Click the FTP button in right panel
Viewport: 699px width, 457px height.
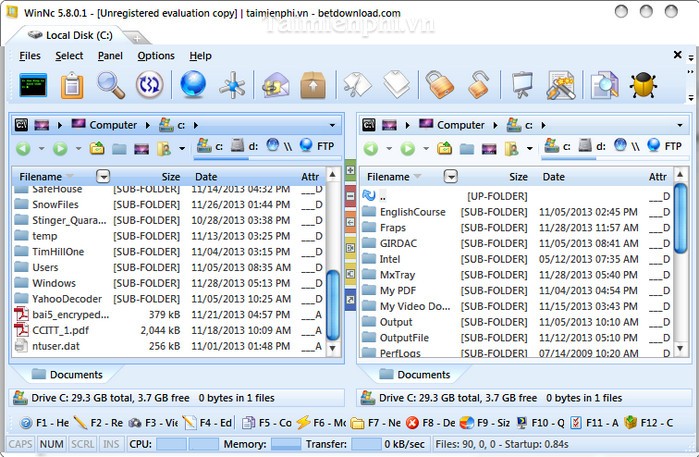click(x=665, y=146)
